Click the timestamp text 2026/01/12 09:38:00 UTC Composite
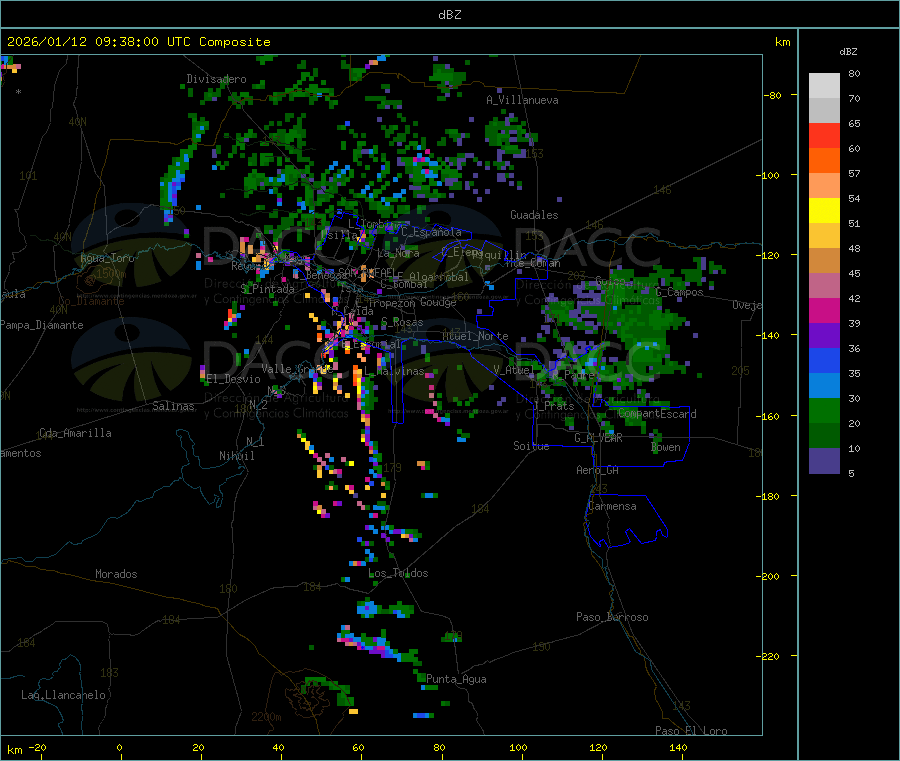The width and height of the screenshot is (900, 761). pos(139,42)
